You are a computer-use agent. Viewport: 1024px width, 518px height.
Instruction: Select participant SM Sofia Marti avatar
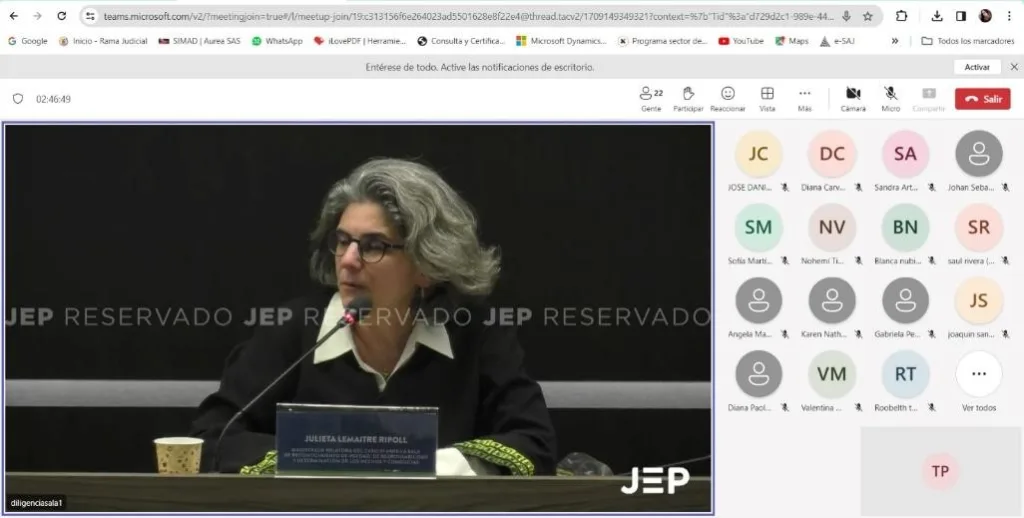click(x=758, y=227)
